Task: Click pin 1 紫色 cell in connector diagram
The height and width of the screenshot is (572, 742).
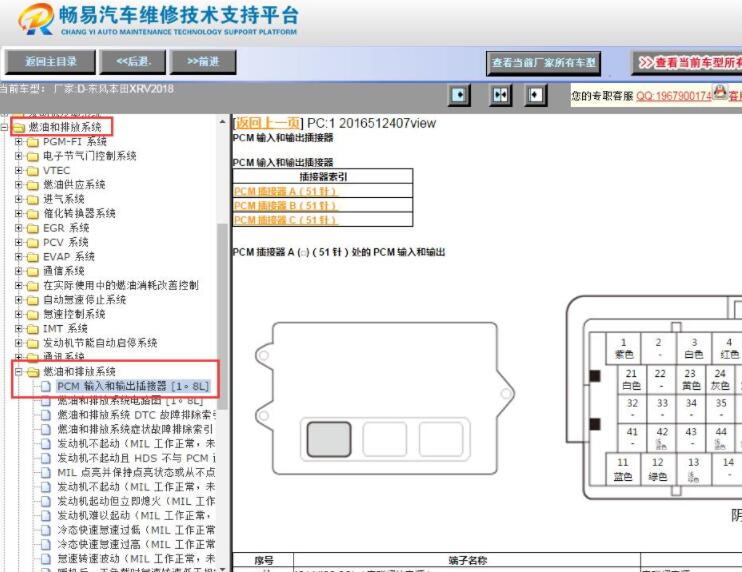Action: click(623, 348)
